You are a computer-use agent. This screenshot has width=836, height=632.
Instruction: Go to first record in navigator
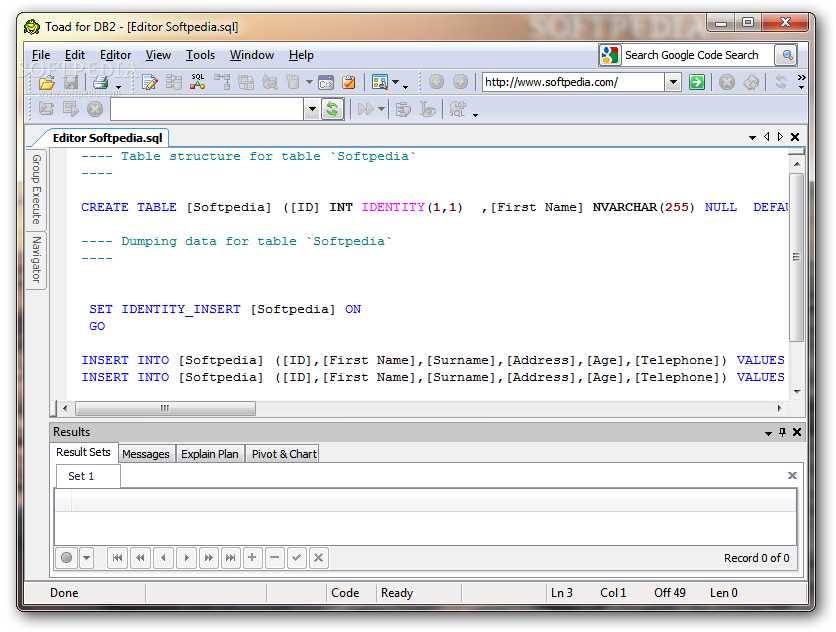117,558
